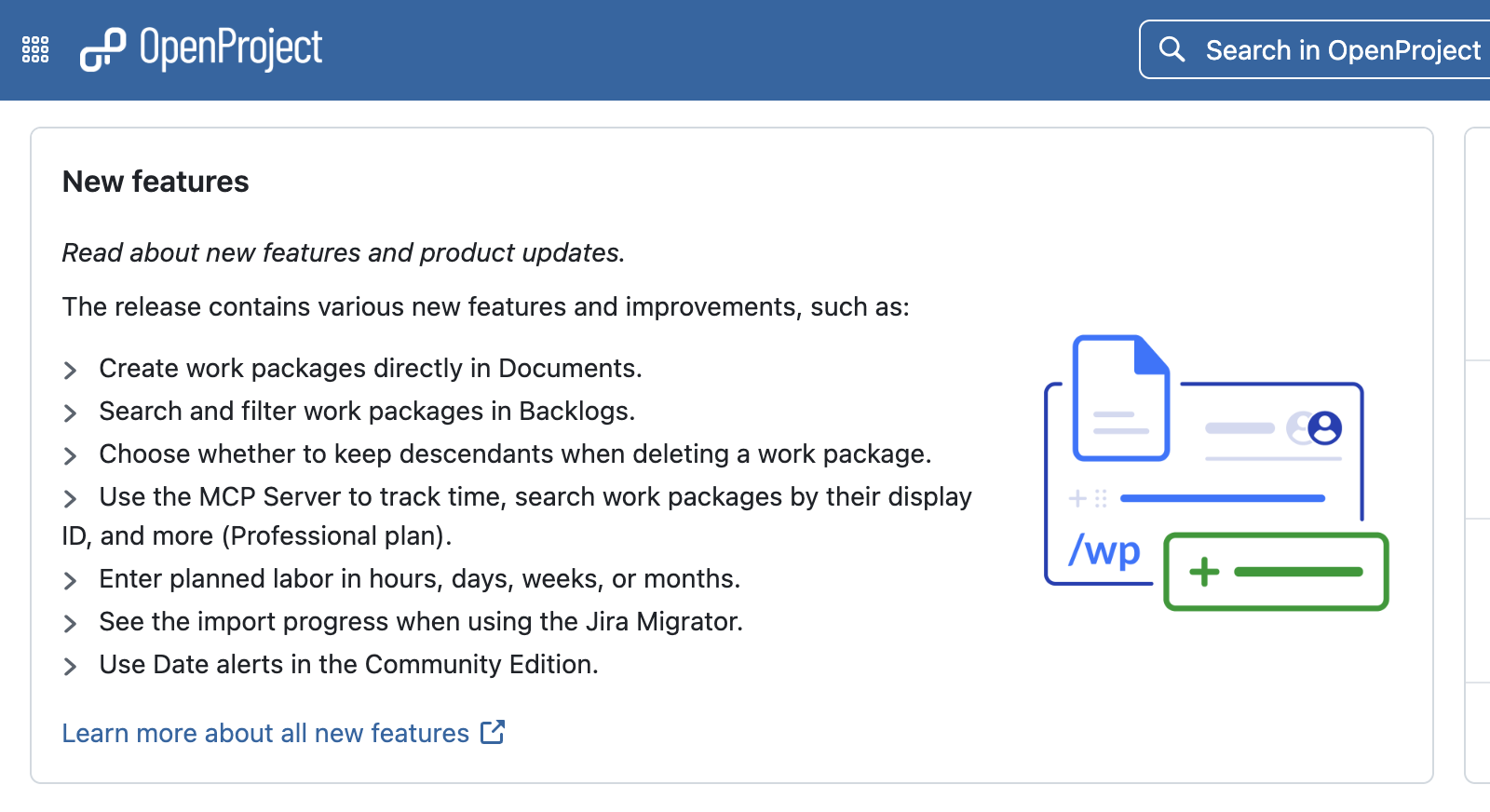Click chevron beside Enter planned labor
Screen dimensions: 1490x812
[x=70, y=581]
